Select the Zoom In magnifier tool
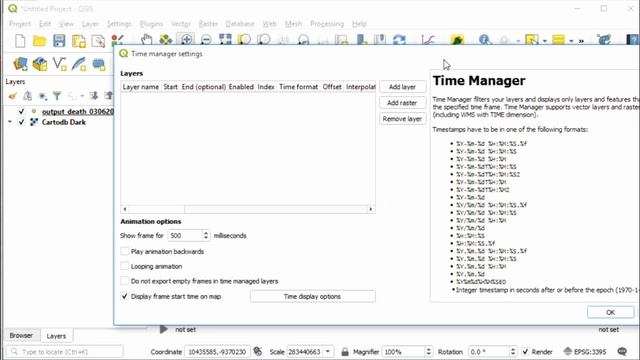Image resolution: width=640 pixels, height=360 pixels. coord(186,40)
